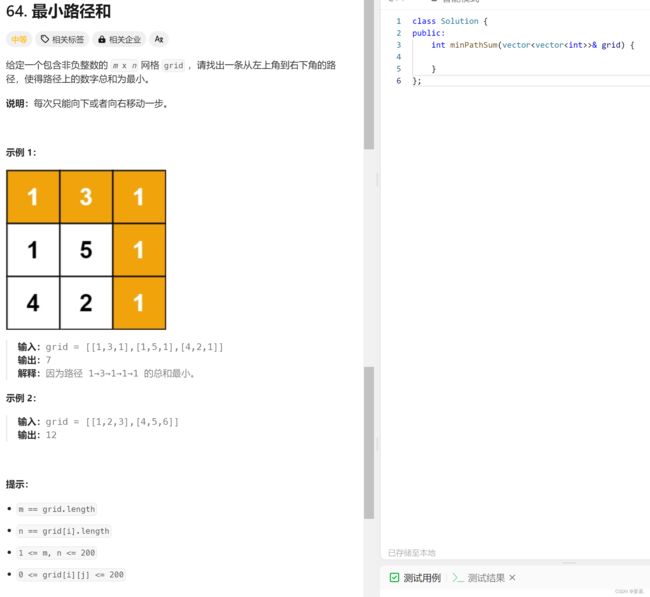The image size is (650, 597).
Task: Click the inline grid code tag in description
Action: (x=173, y=66)
